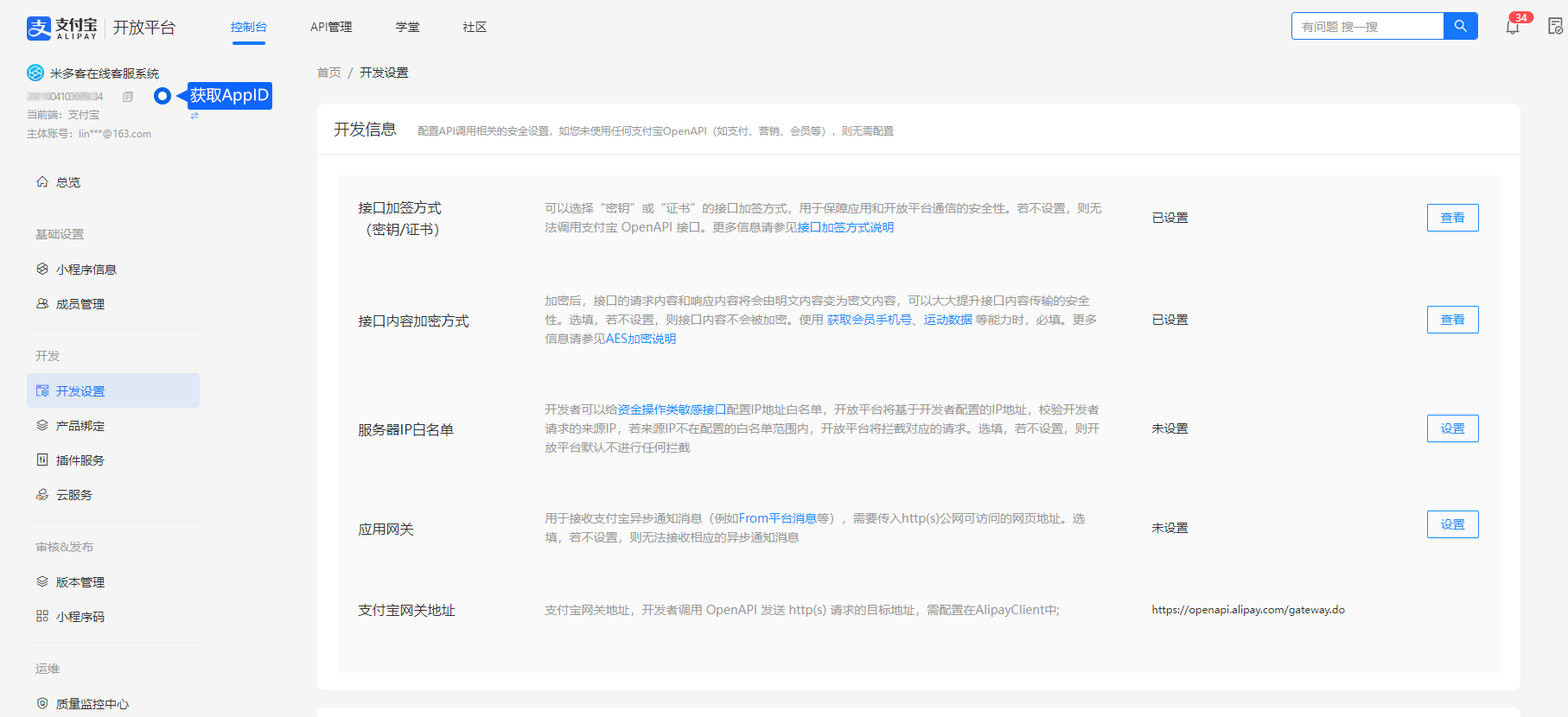Click 设置 for 应用网关
The width and height of the screenshot is (1568, 717).
point(1452,524)
